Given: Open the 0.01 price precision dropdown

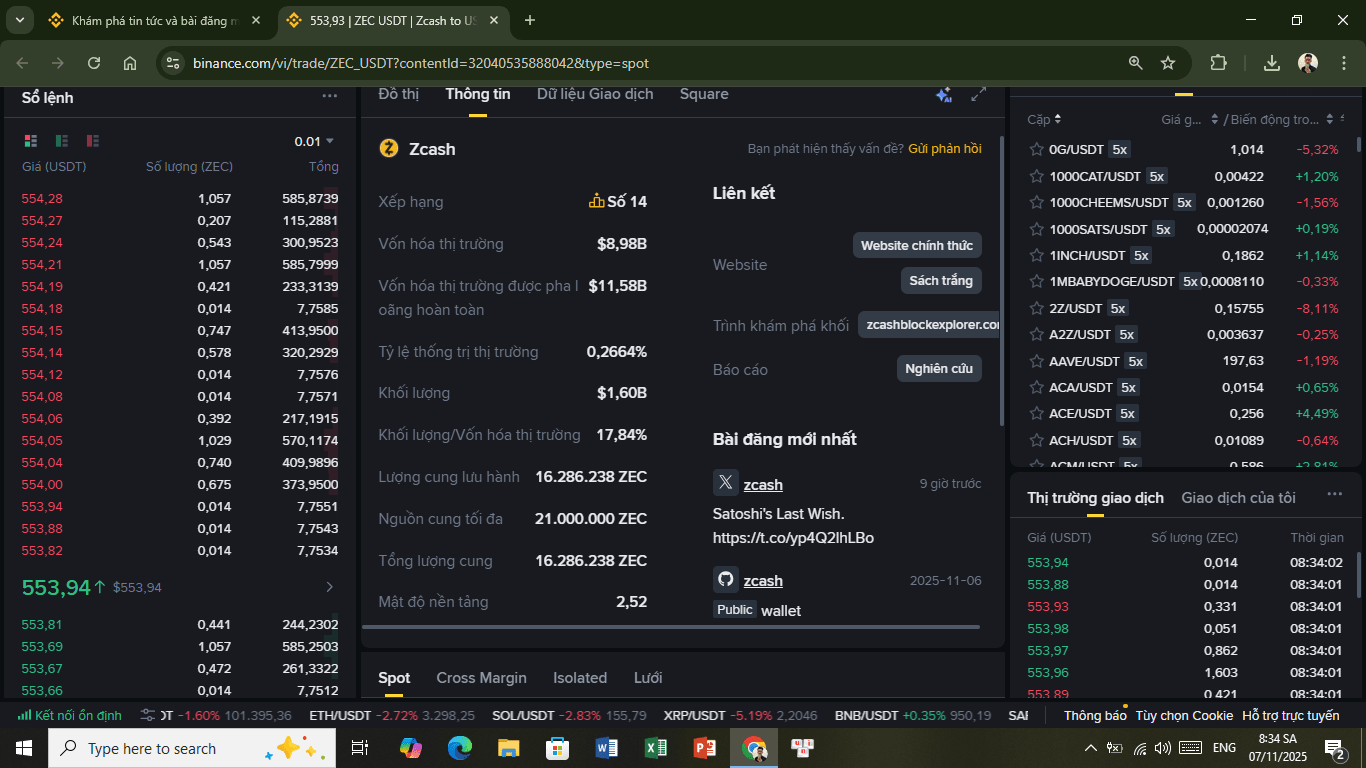Looking at the screenshot, I should (x=314, y=141).
